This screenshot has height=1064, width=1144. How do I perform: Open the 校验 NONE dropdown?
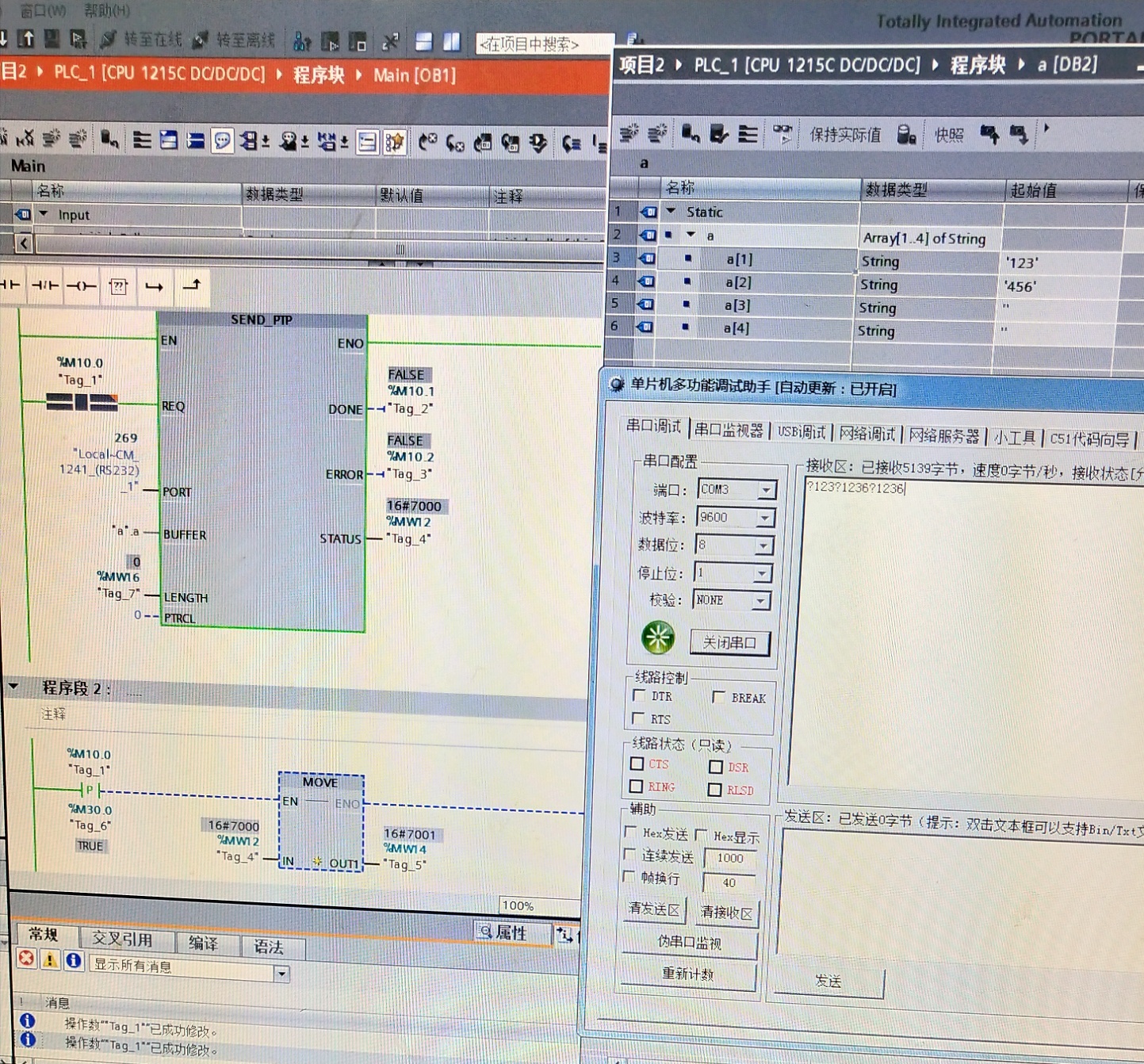pyautogui.click(x=759, y=601)
